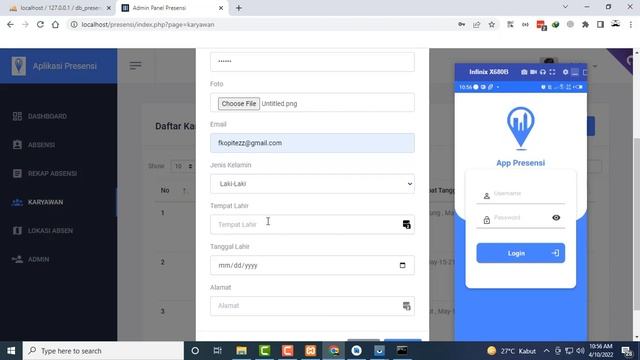Click the autofill icon in Tempat Lahir
The image size is (640, 360).
pos(407,224)
